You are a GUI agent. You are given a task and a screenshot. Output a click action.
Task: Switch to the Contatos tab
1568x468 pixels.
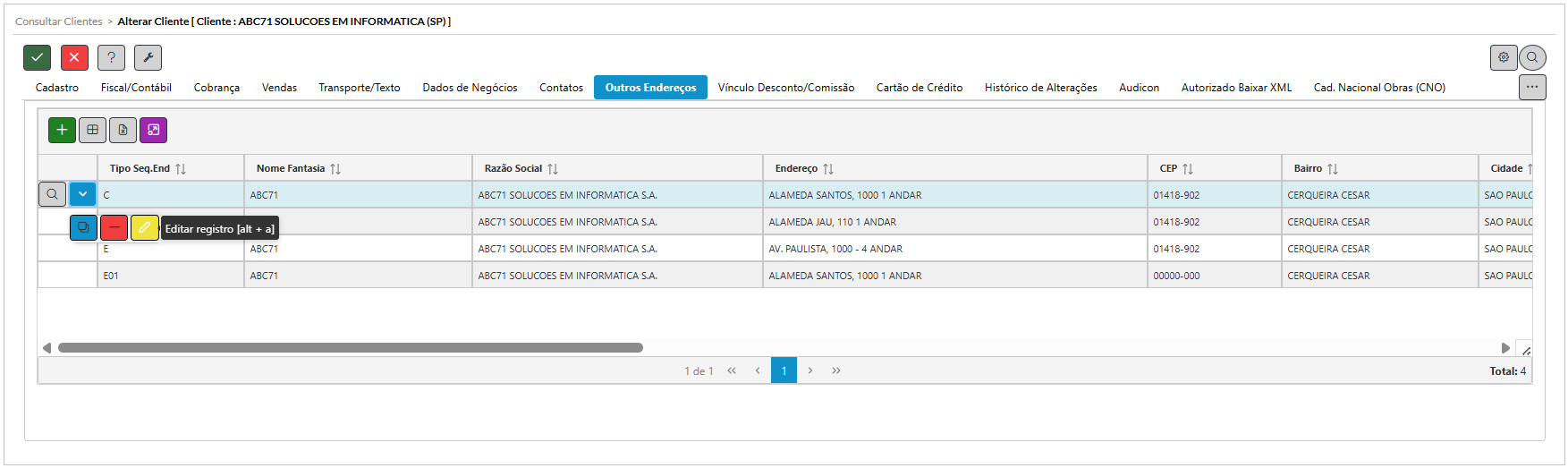pyautogui.click(x=561, y=88)
